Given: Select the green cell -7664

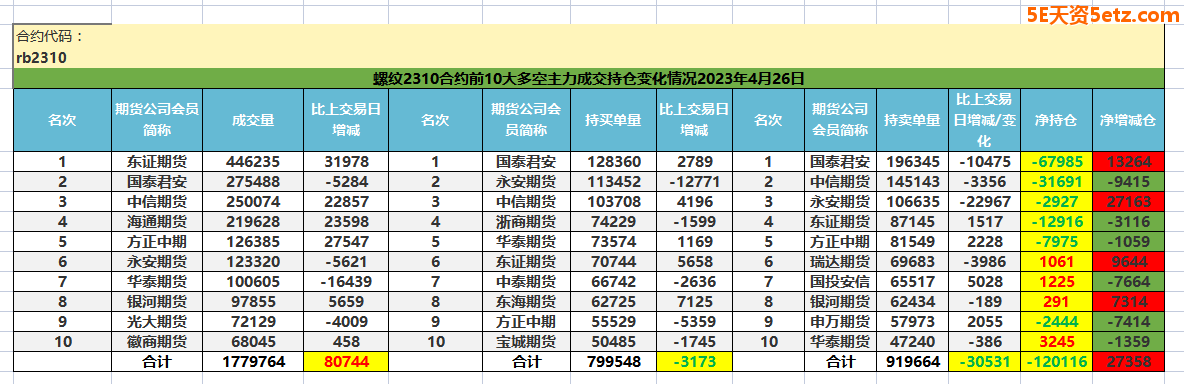Looking at the screenshot, I should click(x=1129, y=281).
